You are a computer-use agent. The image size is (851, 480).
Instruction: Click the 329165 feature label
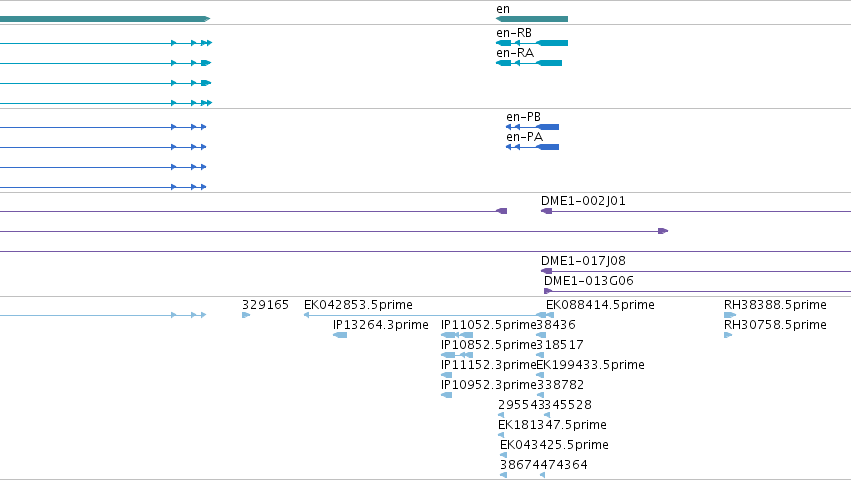click(265, 305)
